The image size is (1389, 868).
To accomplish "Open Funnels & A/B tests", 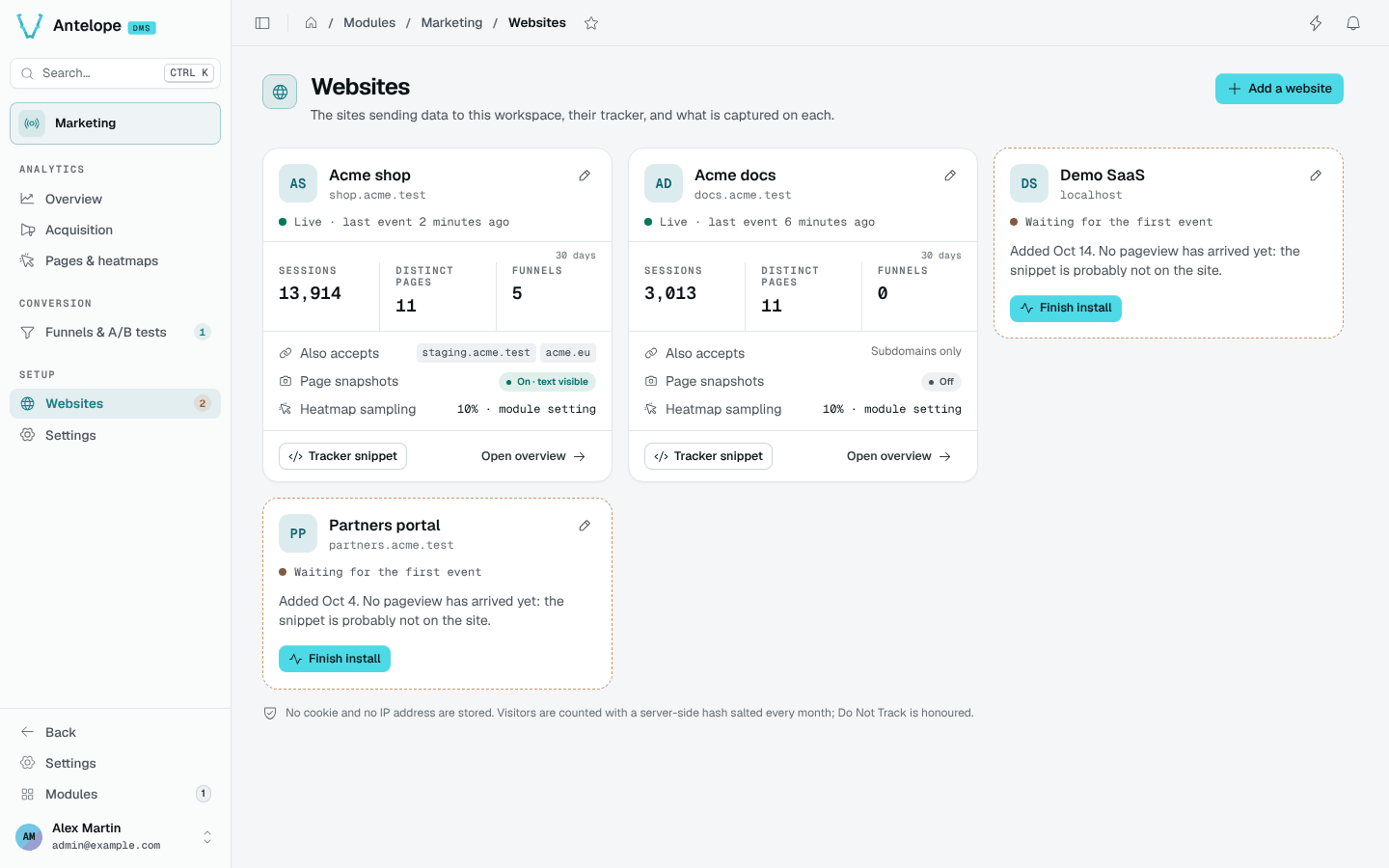I will pos(115,332).
